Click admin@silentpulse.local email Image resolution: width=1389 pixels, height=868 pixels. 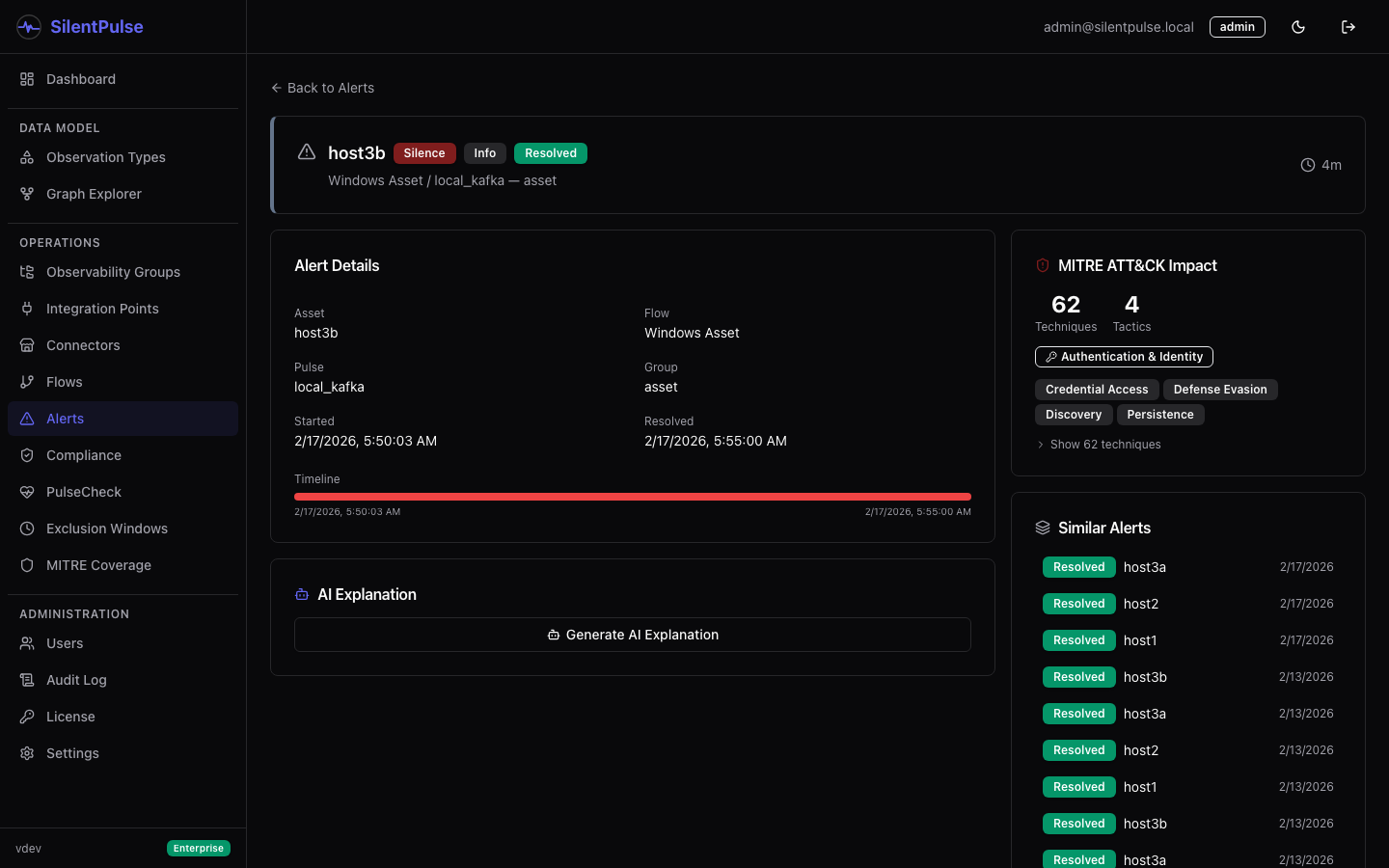click(x=1119, y=27)
